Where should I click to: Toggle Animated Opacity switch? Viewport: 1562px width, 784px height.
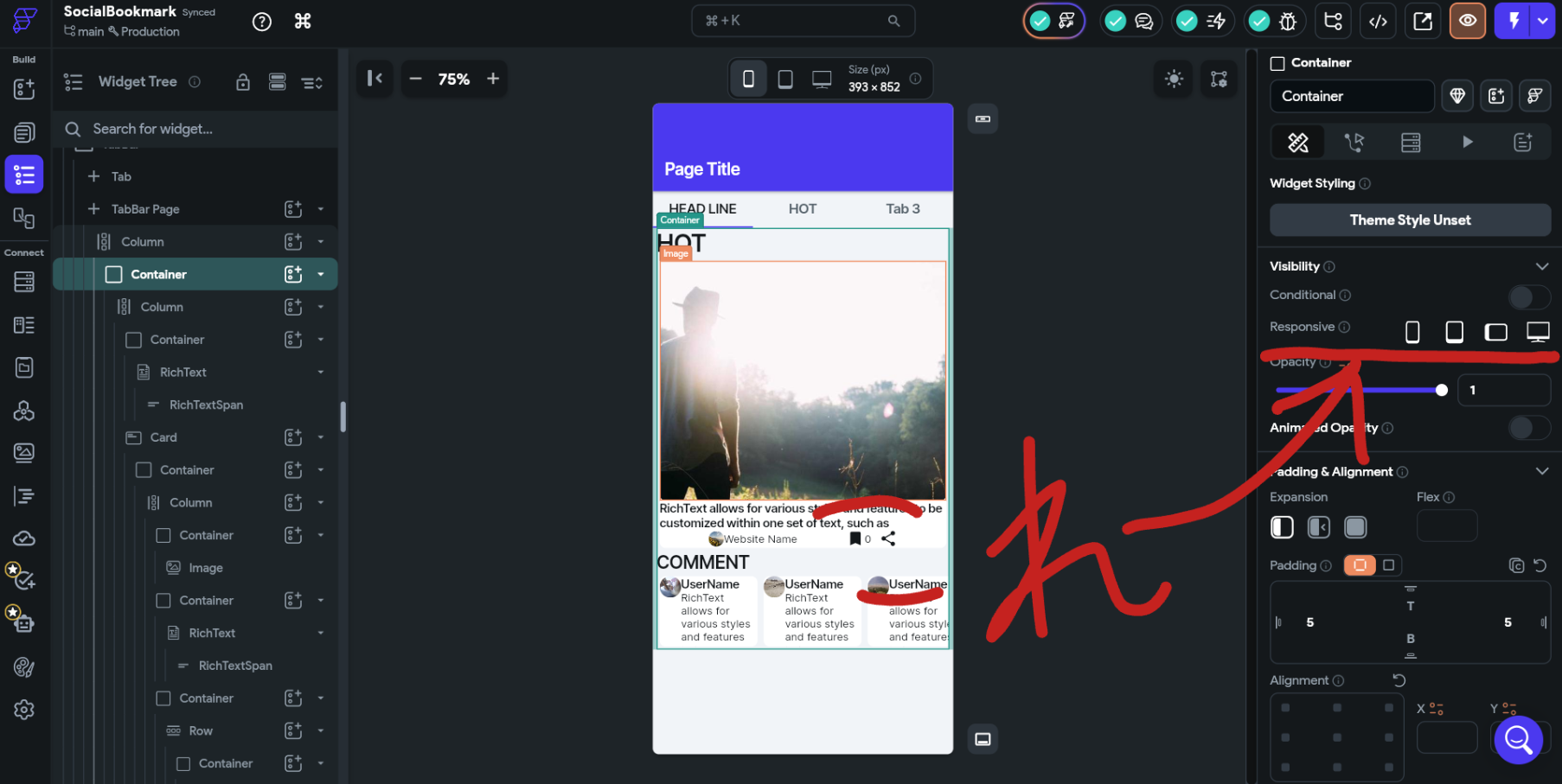click(1529, 428)
